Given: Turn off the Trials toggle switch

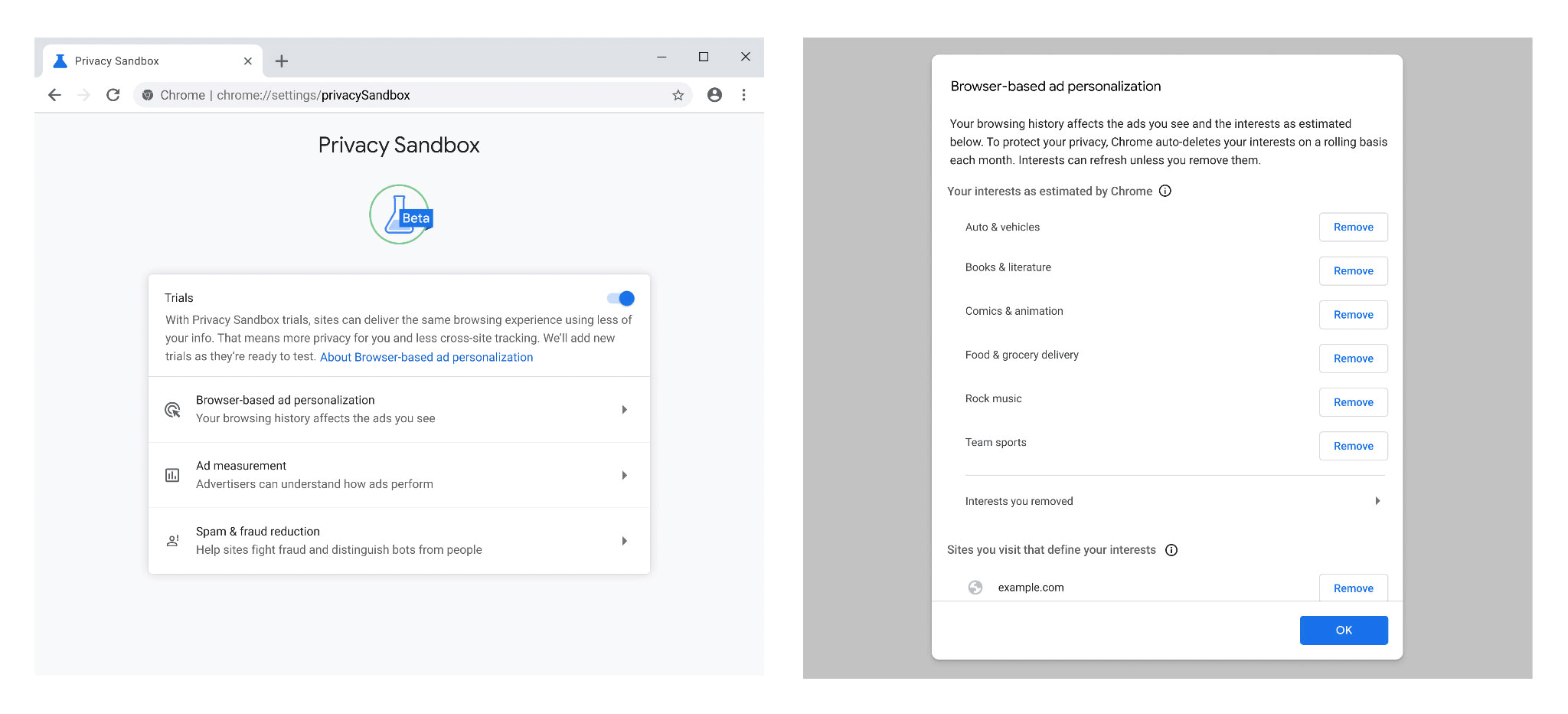Looking at the screenshot, I should (621, 298).
